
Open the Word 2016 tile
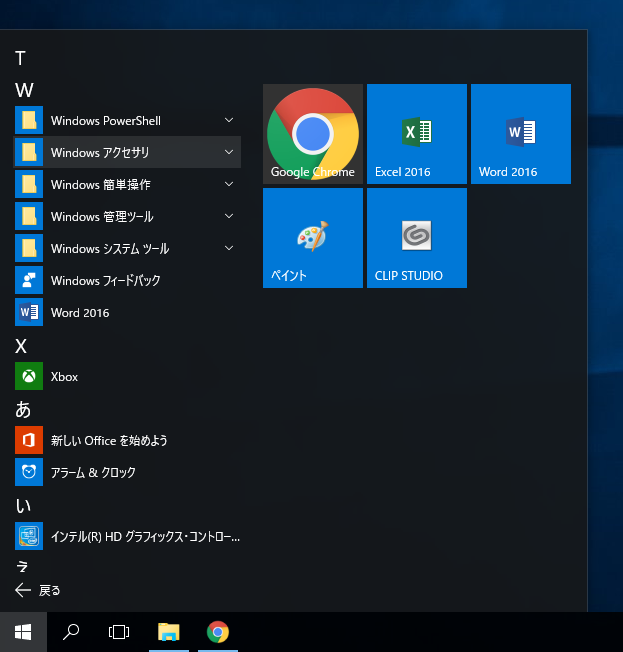click(520, 134)
